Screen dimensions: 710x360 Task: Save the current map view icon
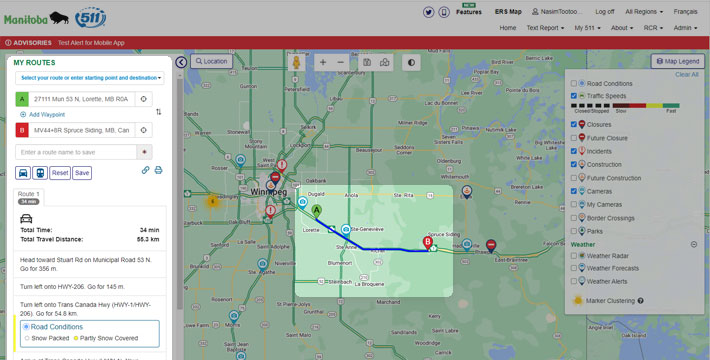[367, 62]
